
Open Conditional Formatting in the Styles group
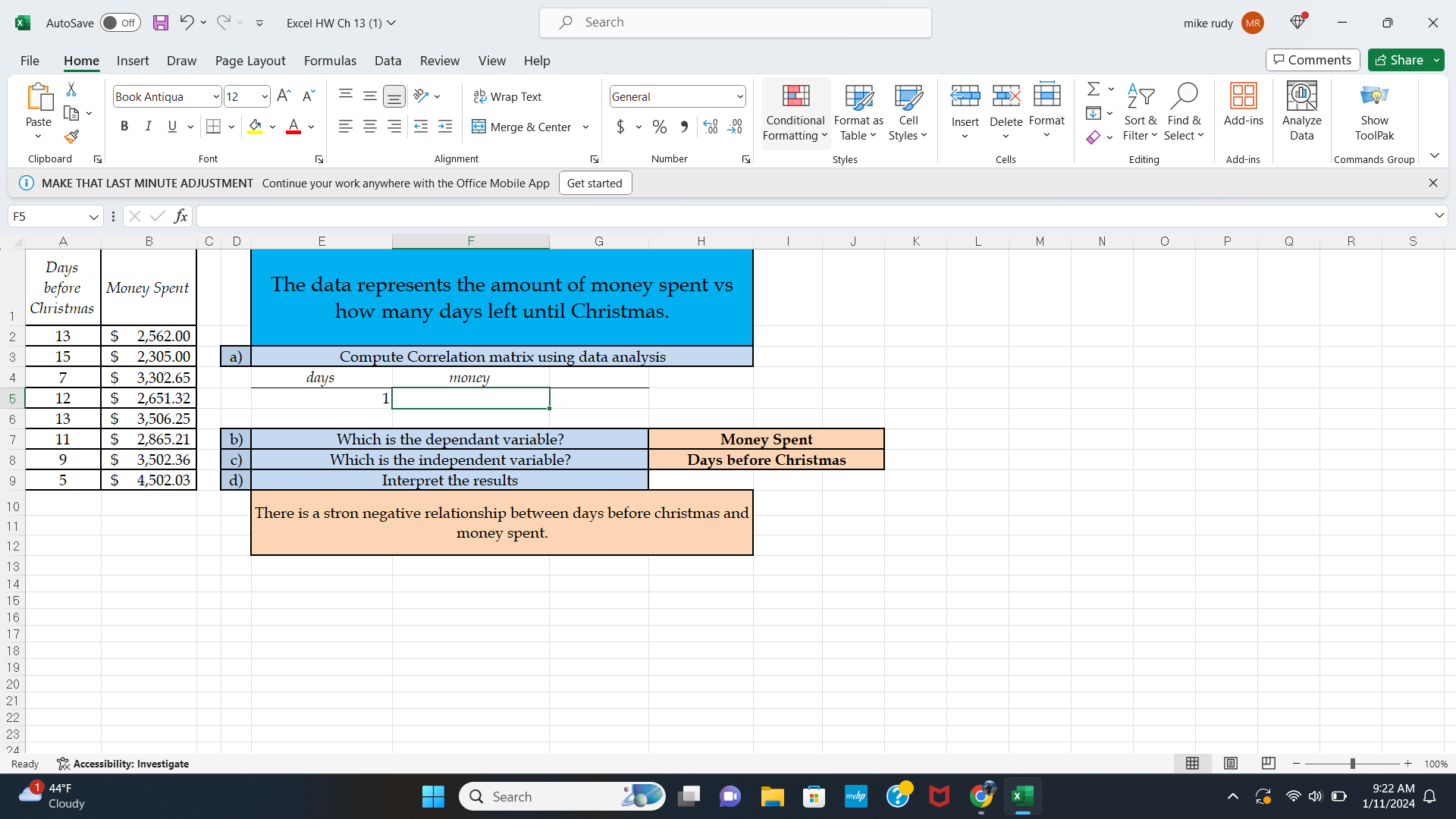794,112
